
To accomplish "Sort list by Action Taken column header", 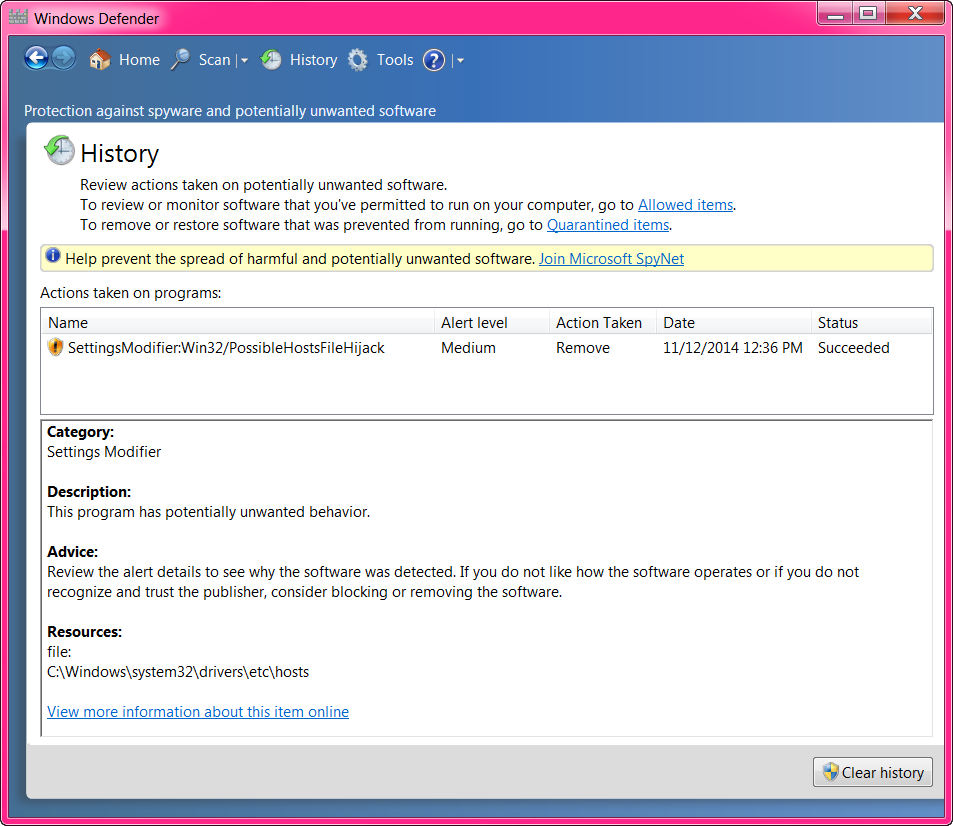I will 603,322.
